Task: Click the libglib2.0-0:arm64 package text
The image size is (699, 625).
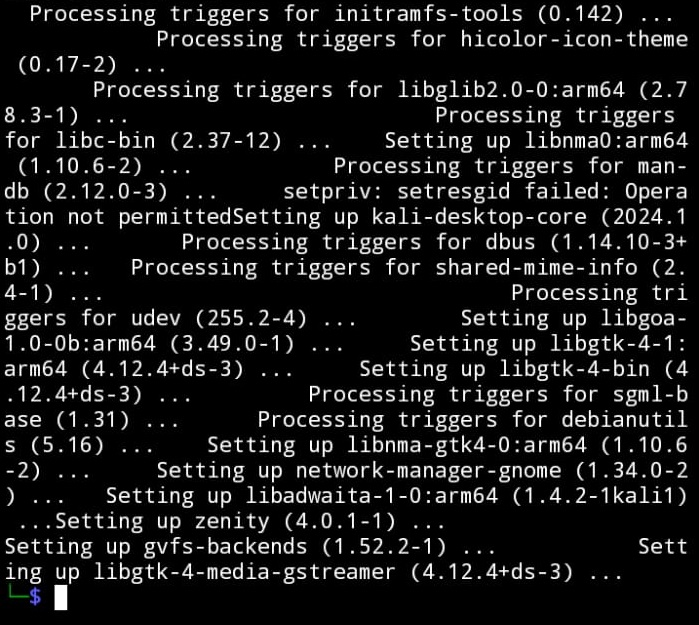Action: pyautogui.click(x=510, y=90)
